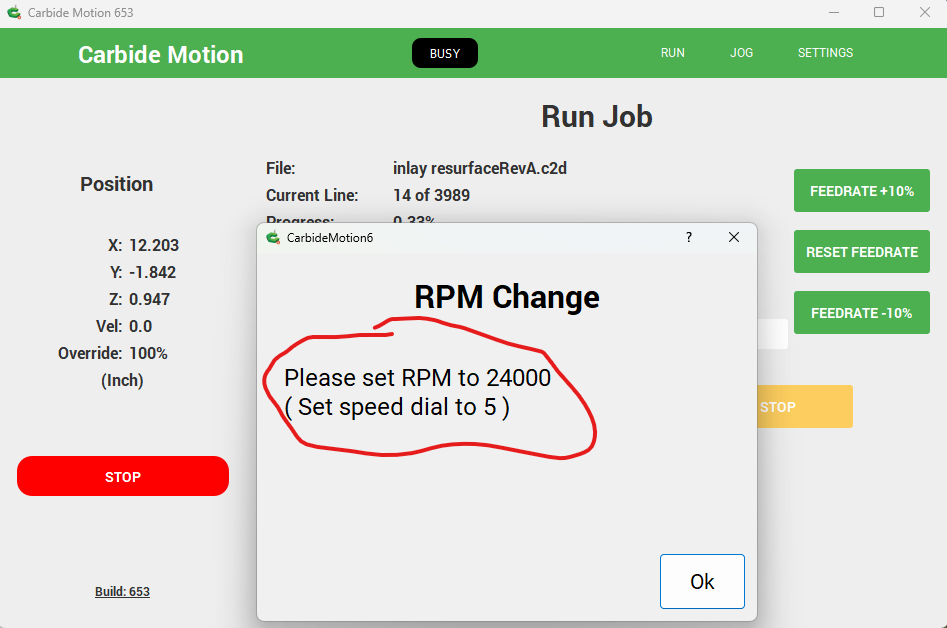Screen dimensions: 947x628
Task: Click the Carbide Motion header title
Action: 161,55
